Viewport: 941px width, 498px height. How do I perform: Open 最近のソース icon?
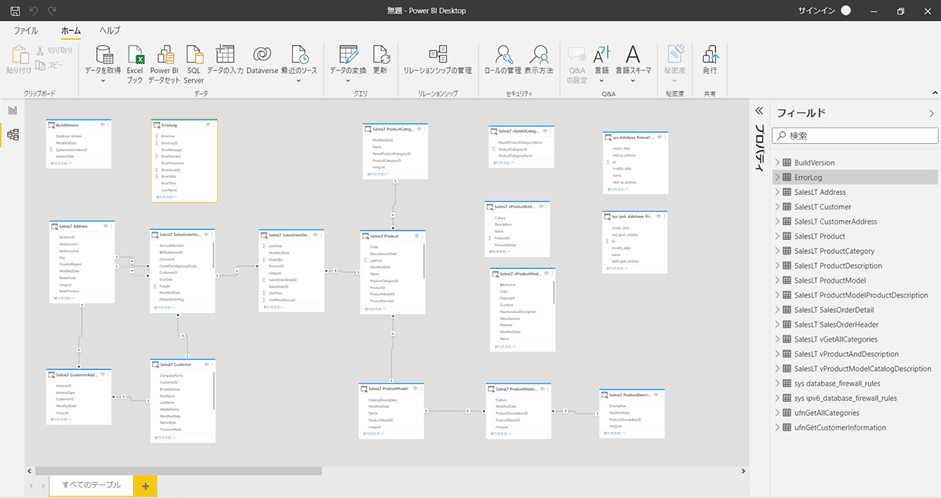click(x=299, y=55)
